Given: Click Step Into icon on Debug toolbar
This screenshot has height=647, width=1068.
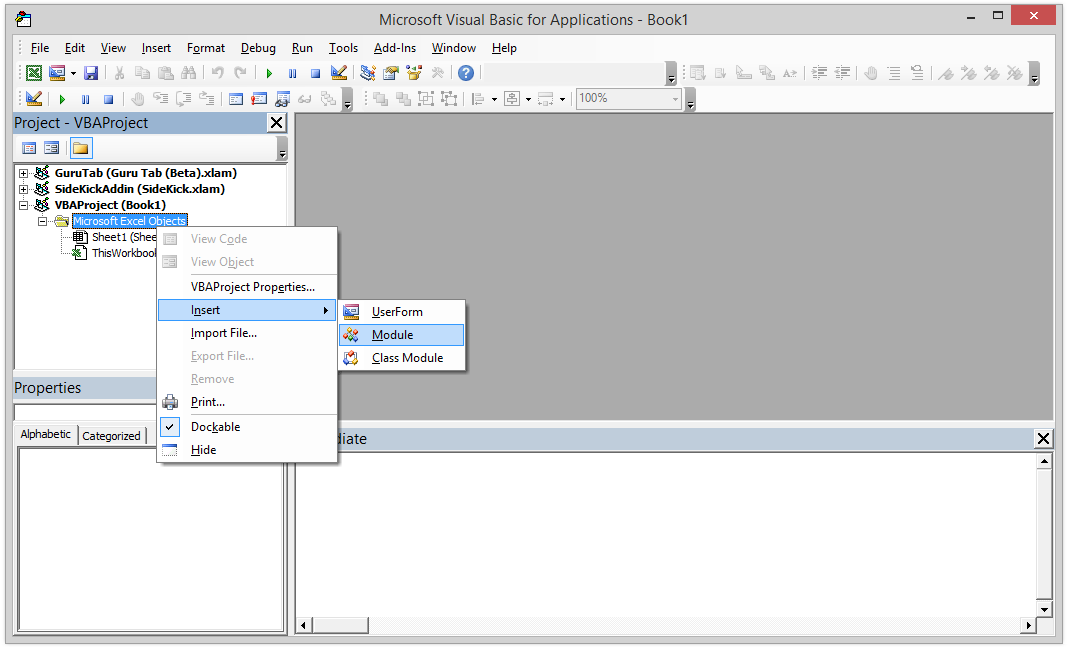Looking at the screenshot, I should click(x=161, y=99).
